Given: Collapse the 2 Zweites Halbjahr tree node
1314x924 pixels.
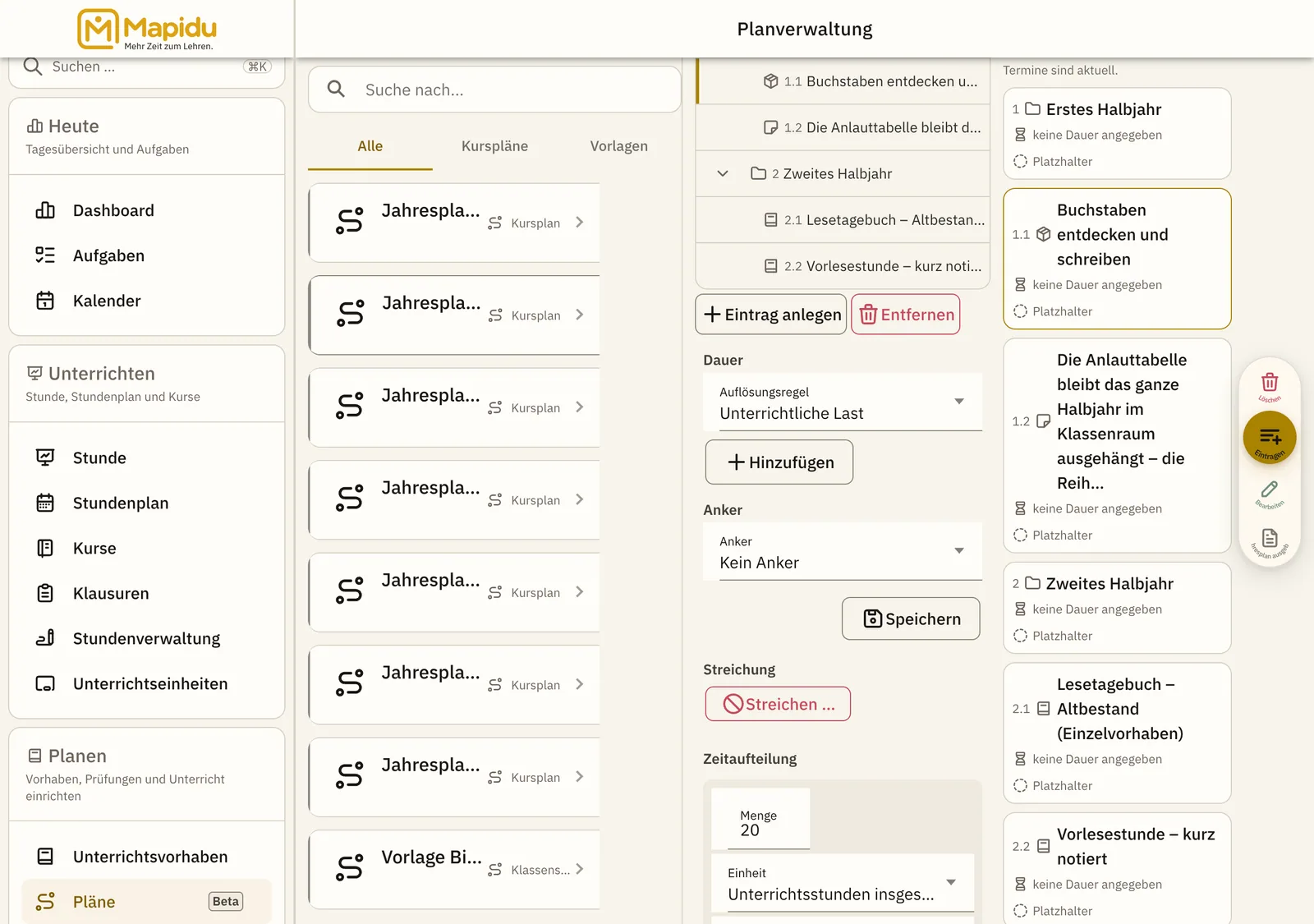Looking at the screenshot, I should tap(723, 173).
